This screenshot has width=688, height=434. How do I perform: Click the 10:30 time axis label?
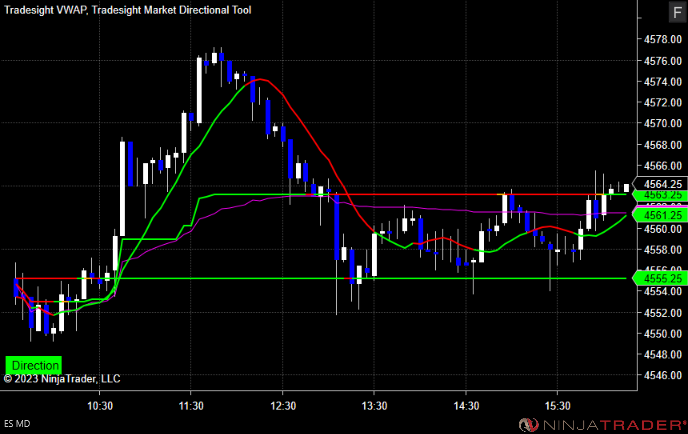click(x=100, y=405)
